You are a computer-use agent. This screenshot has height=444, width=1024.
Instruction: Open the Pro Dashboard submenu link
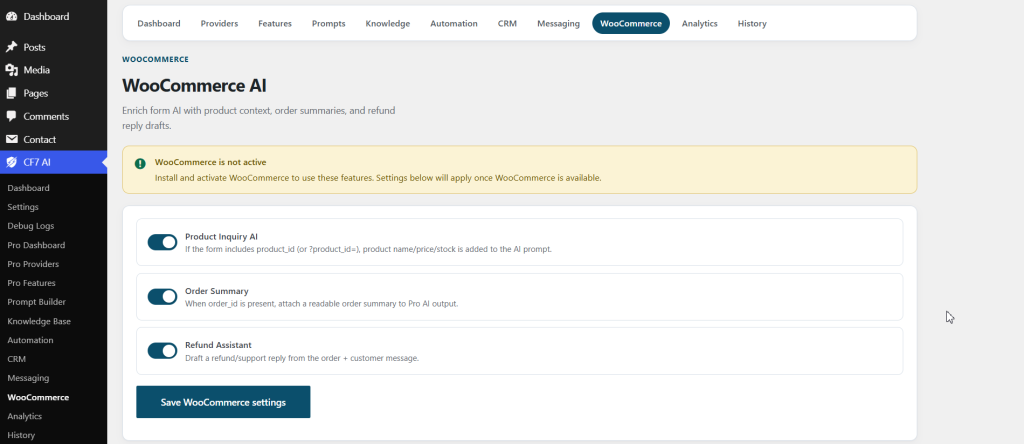36,245
